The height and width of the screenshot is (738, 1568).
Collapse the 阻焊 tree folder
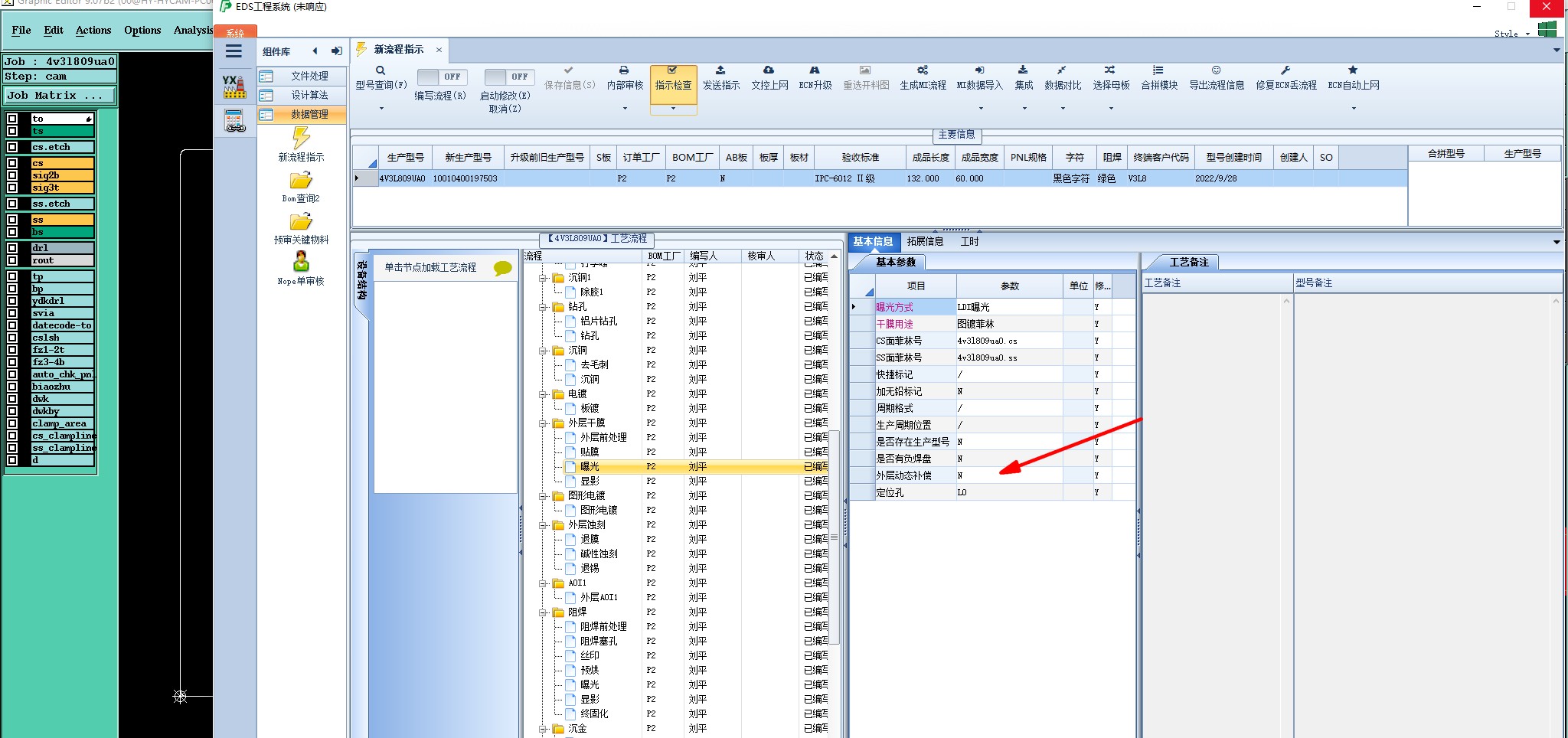543,612
